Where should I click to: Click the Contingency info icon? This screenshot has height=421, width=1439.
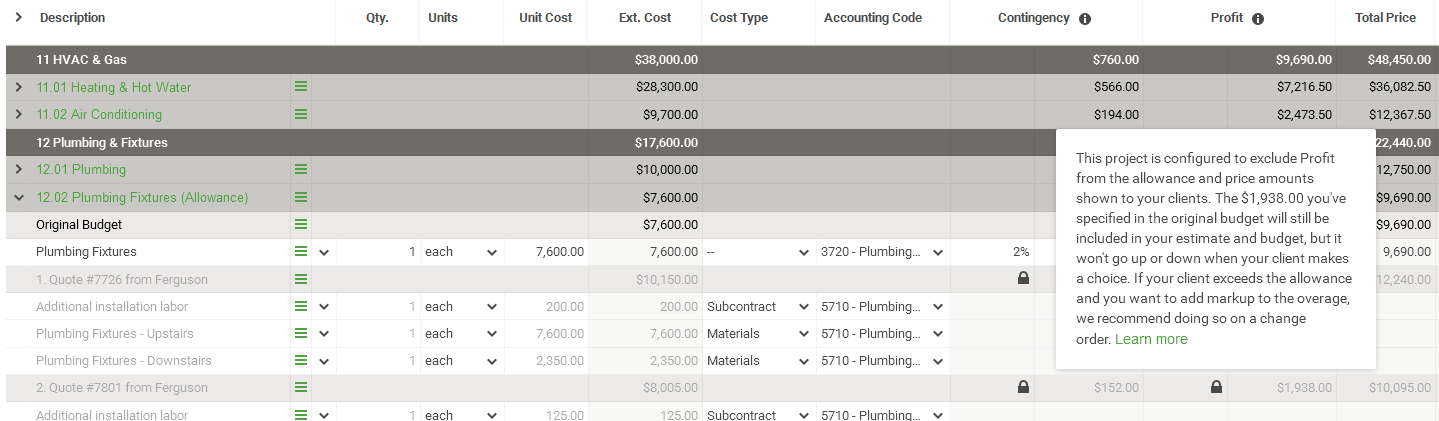pos(1085,19)
